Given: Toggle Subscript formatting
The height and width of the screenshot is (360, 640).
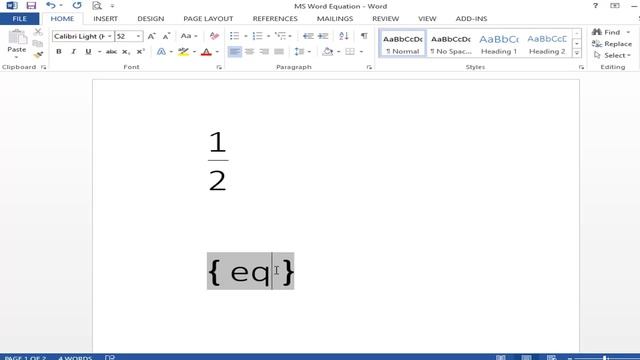Looking at the screenshot, I should click(x=126, y=52).
